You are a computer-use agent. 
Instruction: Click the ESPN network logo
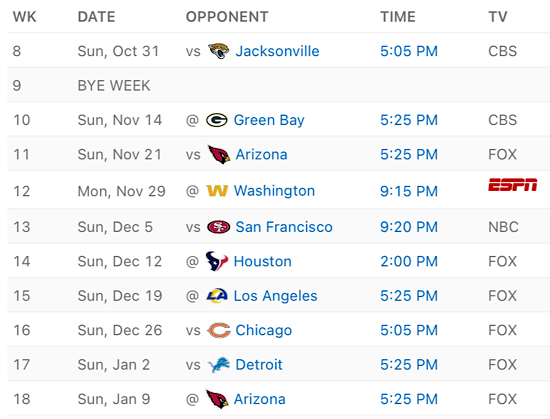click(512, 184)
